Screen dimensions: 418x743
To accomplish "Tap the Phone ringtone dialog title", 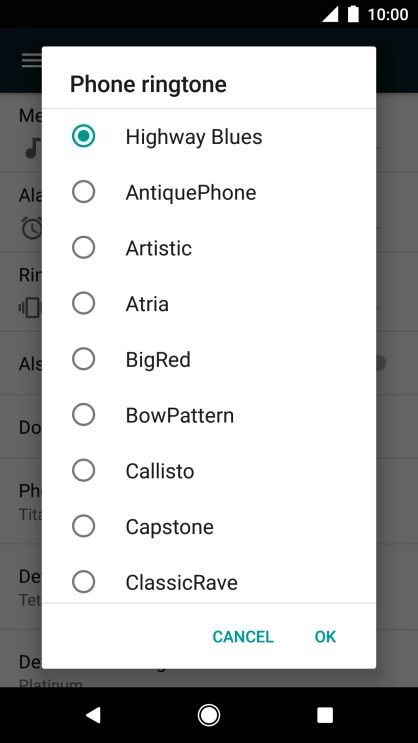I will point(148,84).
